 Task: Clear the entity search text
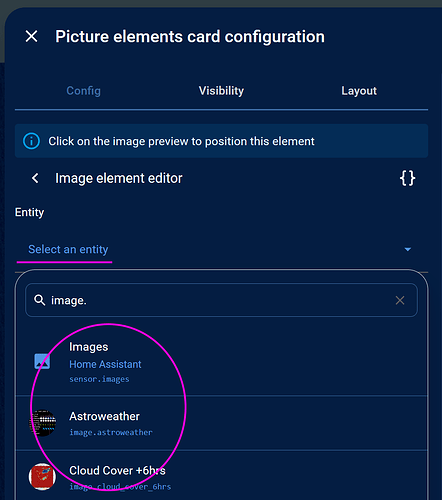coord(400,300)
